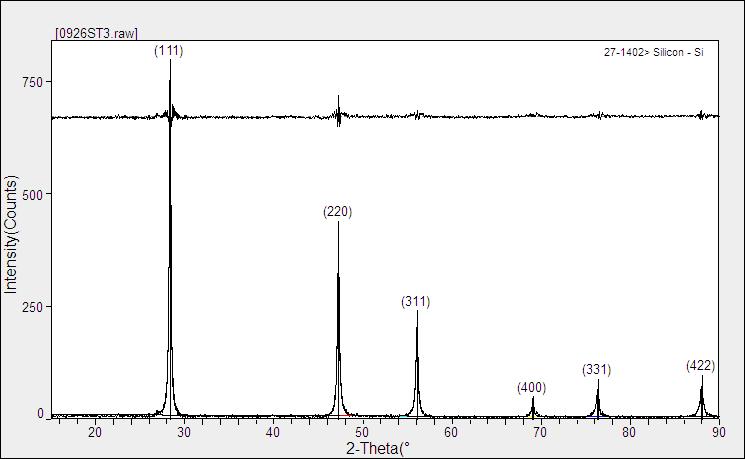Viewport: 745px width, 459px height.
Task: Click the 2-Theta axis title
Action: pos(378,449)
